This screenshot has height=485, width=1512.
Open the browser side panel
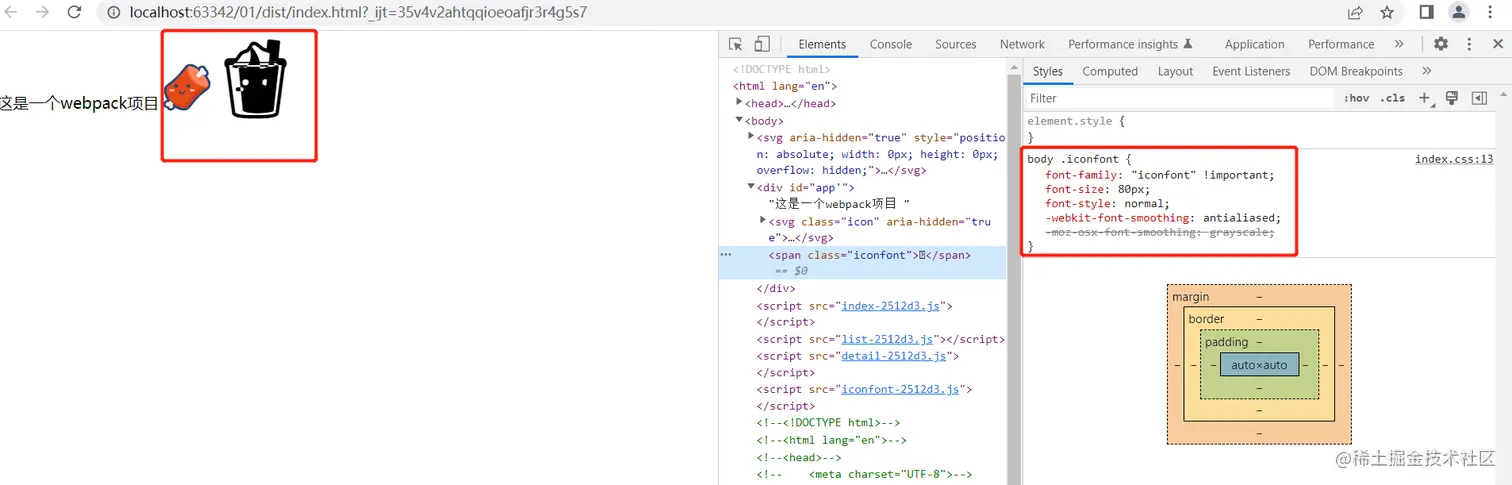click(x=1426, y=12)
